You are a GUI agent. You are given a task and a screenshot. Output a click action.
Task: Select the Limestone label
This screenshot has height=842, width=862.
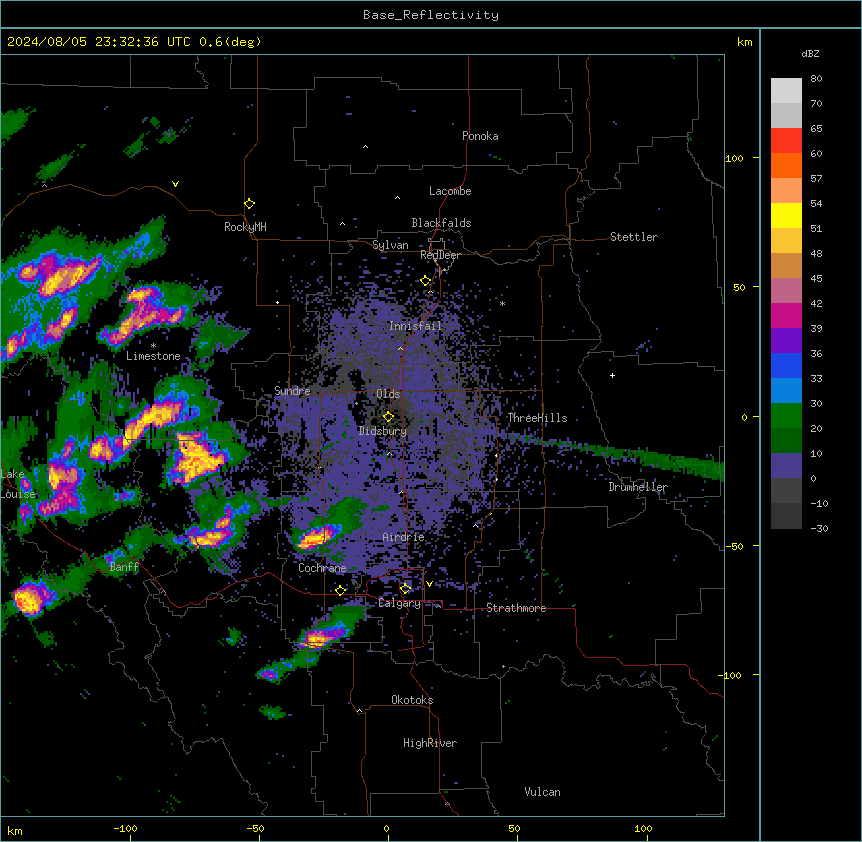[153, 356]
